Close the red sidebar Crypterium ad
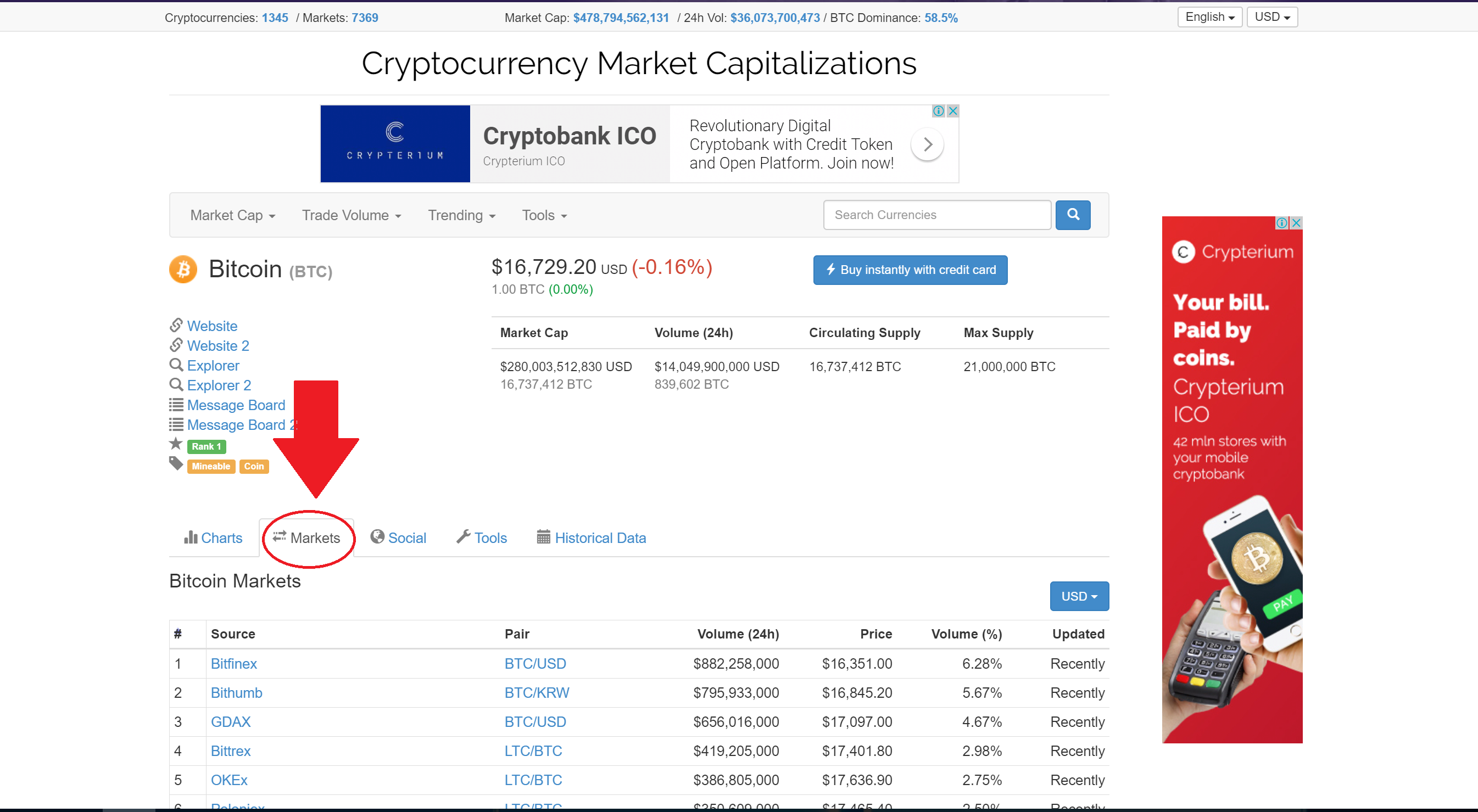Screen dimensions: 1478x812 1296,222
